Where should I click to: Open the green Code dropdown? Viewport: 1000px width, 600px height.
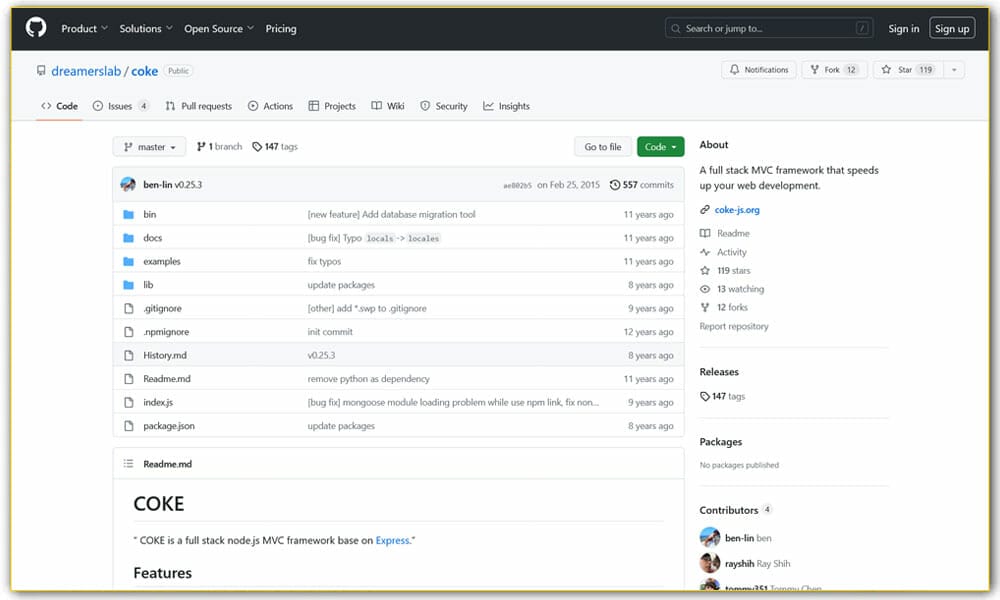[660, 147]
